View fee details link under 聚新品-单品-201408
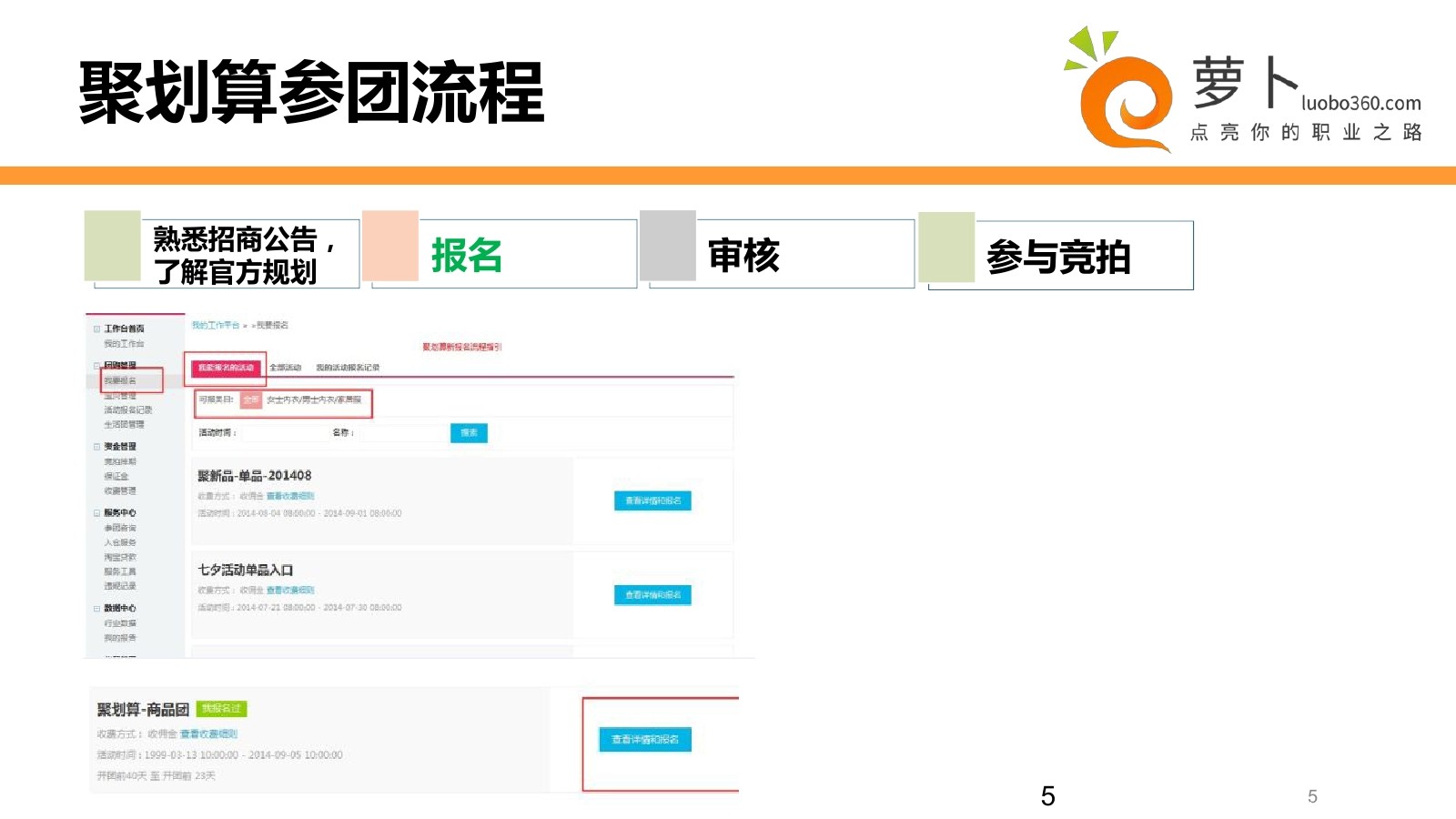 point(290,496)
